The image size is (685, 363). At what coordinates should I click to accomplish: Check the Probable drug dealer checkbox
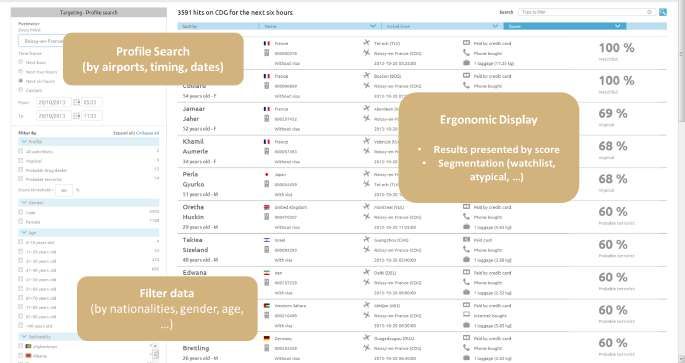click(x=21, y=170)
